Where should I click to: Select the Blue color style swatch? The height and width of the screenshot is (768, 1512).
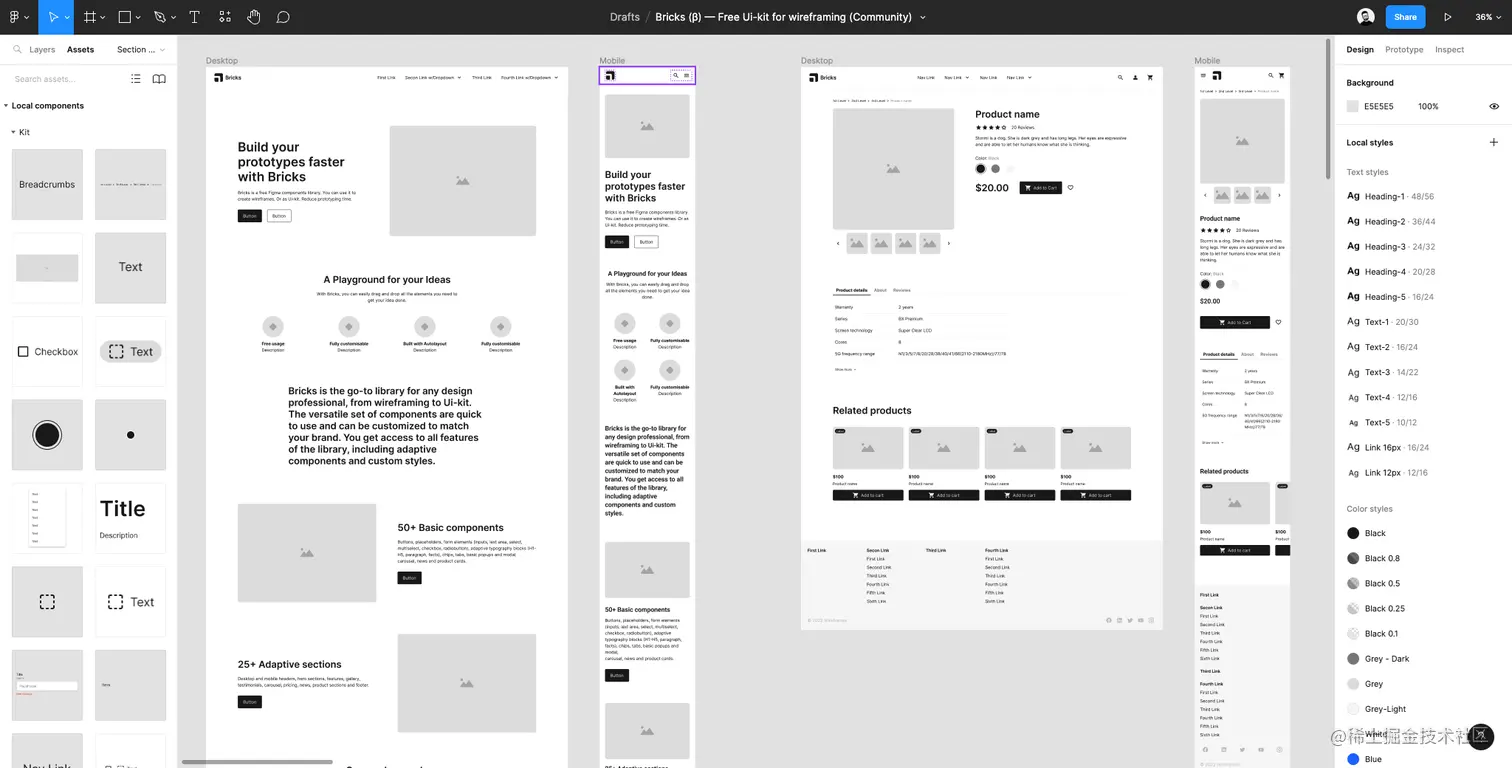coord(1353,759)
